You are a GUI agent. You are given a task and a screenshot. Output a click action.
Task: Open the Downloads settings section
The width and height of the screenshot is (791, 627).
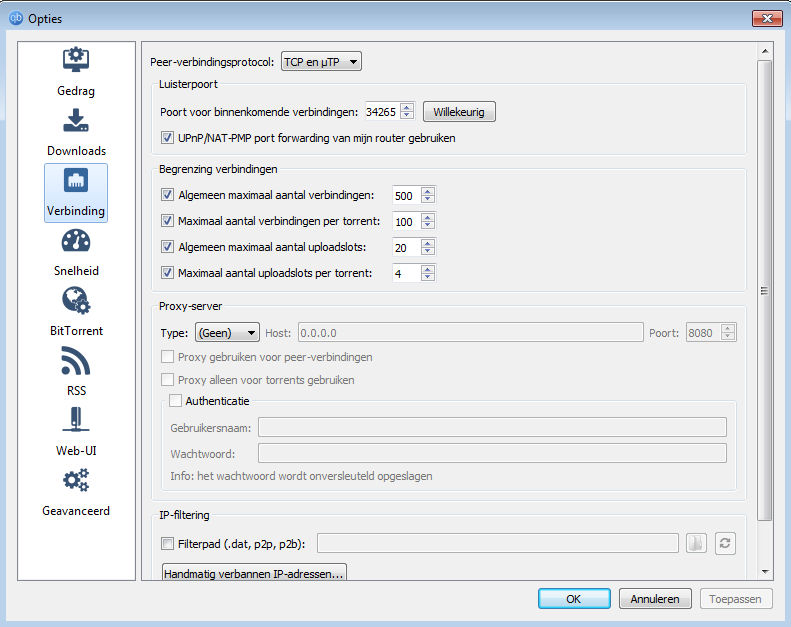[x=76, y=132]
